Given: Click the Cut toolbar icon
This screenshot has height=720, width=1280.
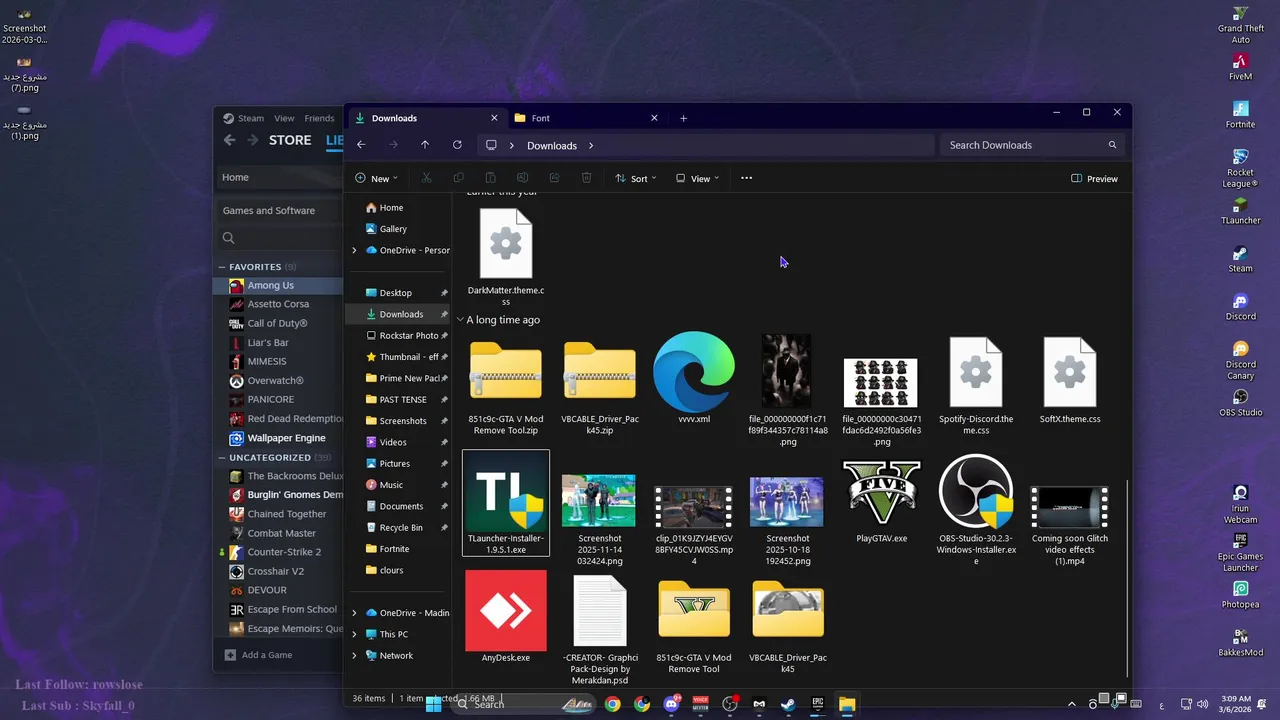Looking at the screenshot, I should pyautogui.click(x=426, y=178).
